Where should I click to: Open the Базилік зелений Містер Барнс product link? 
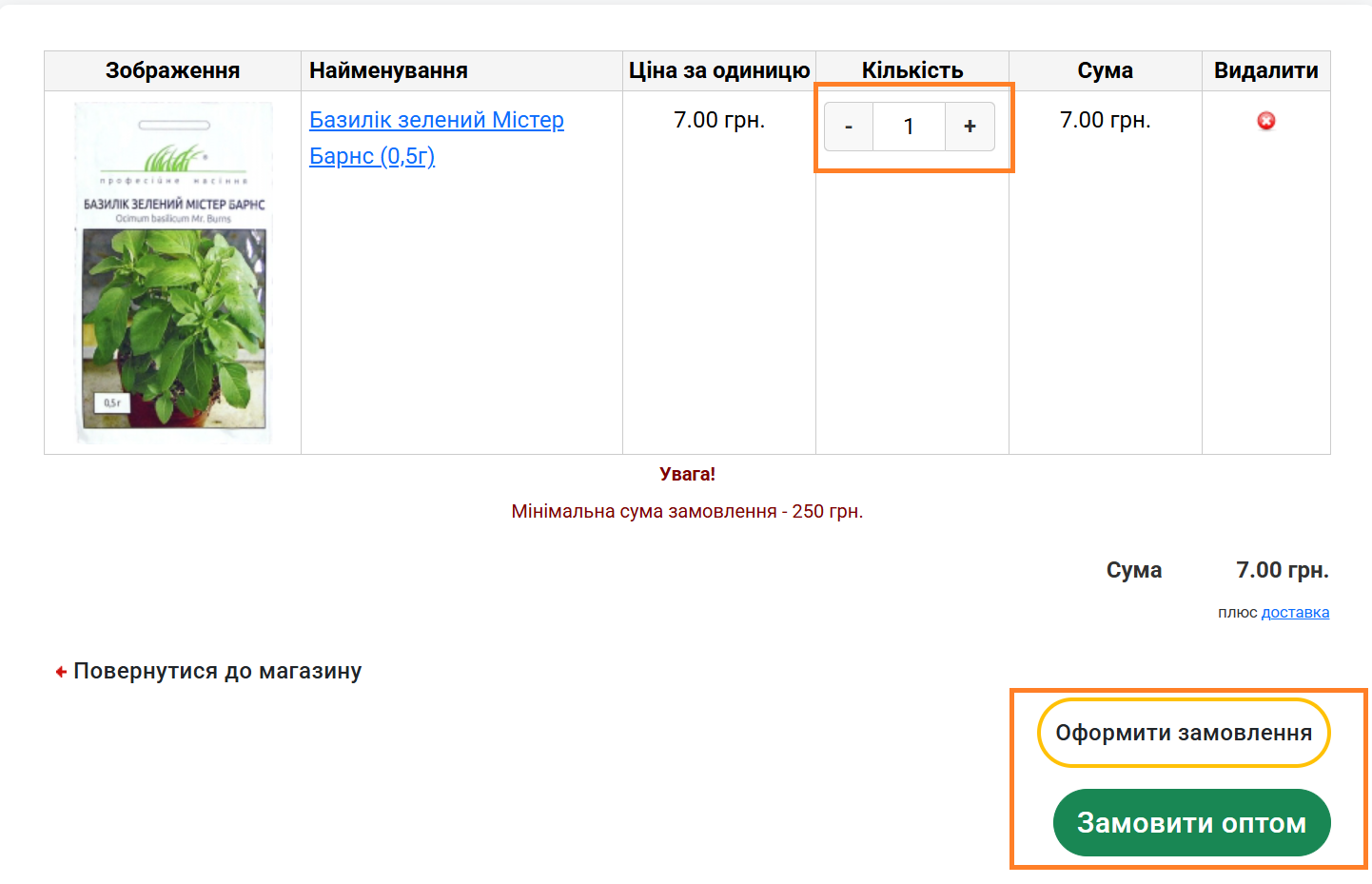click(x=437, y=137)
